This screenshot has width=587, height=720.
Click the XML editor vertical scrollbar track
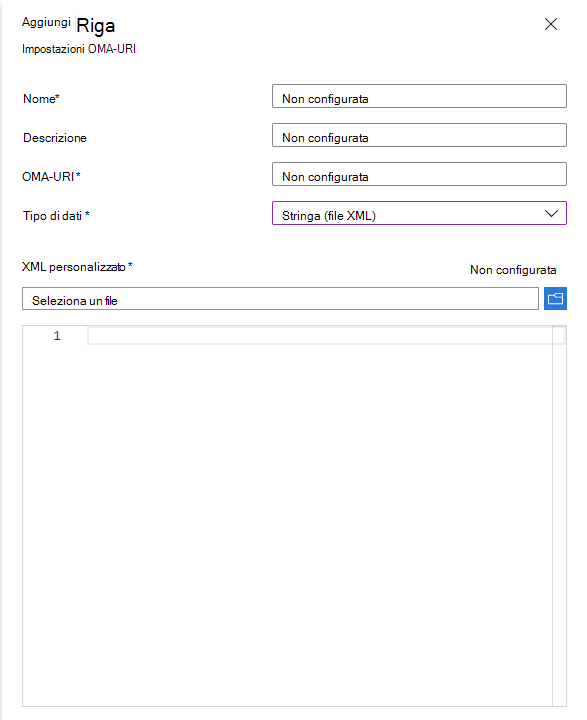pos(559,516)
